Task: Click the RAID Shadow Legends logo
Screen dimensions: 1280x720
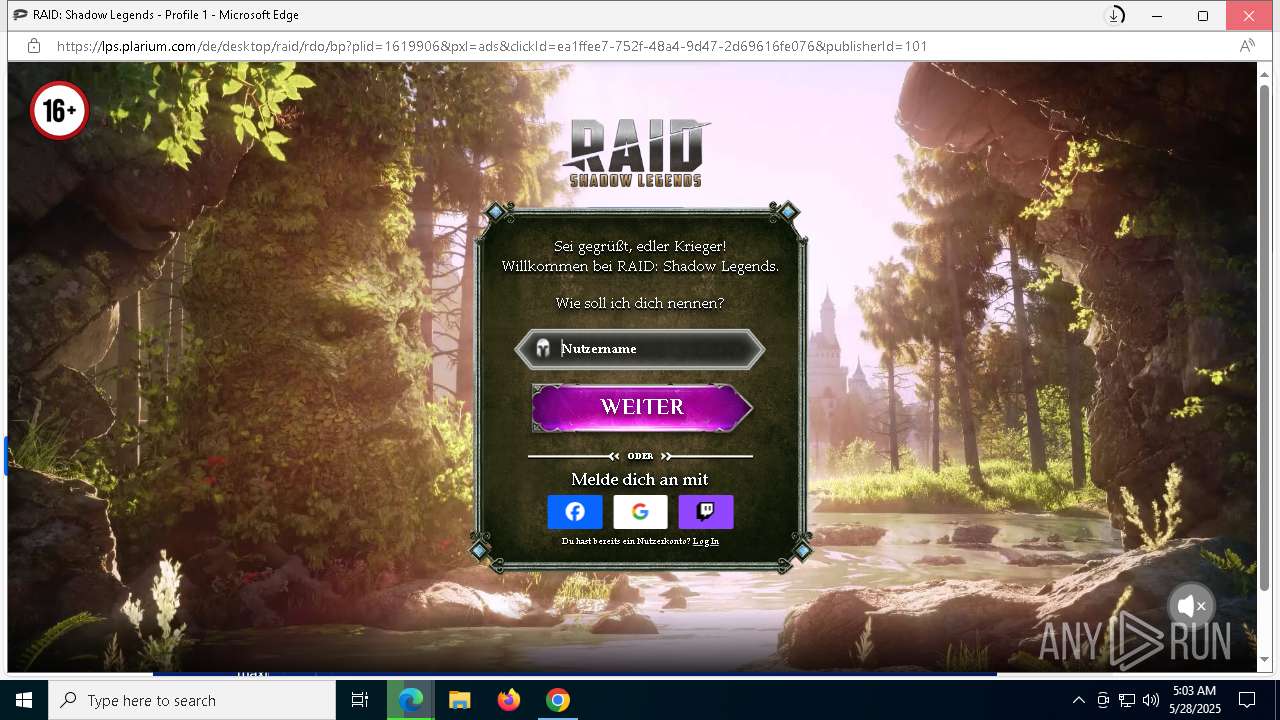Action: (636, 153)
